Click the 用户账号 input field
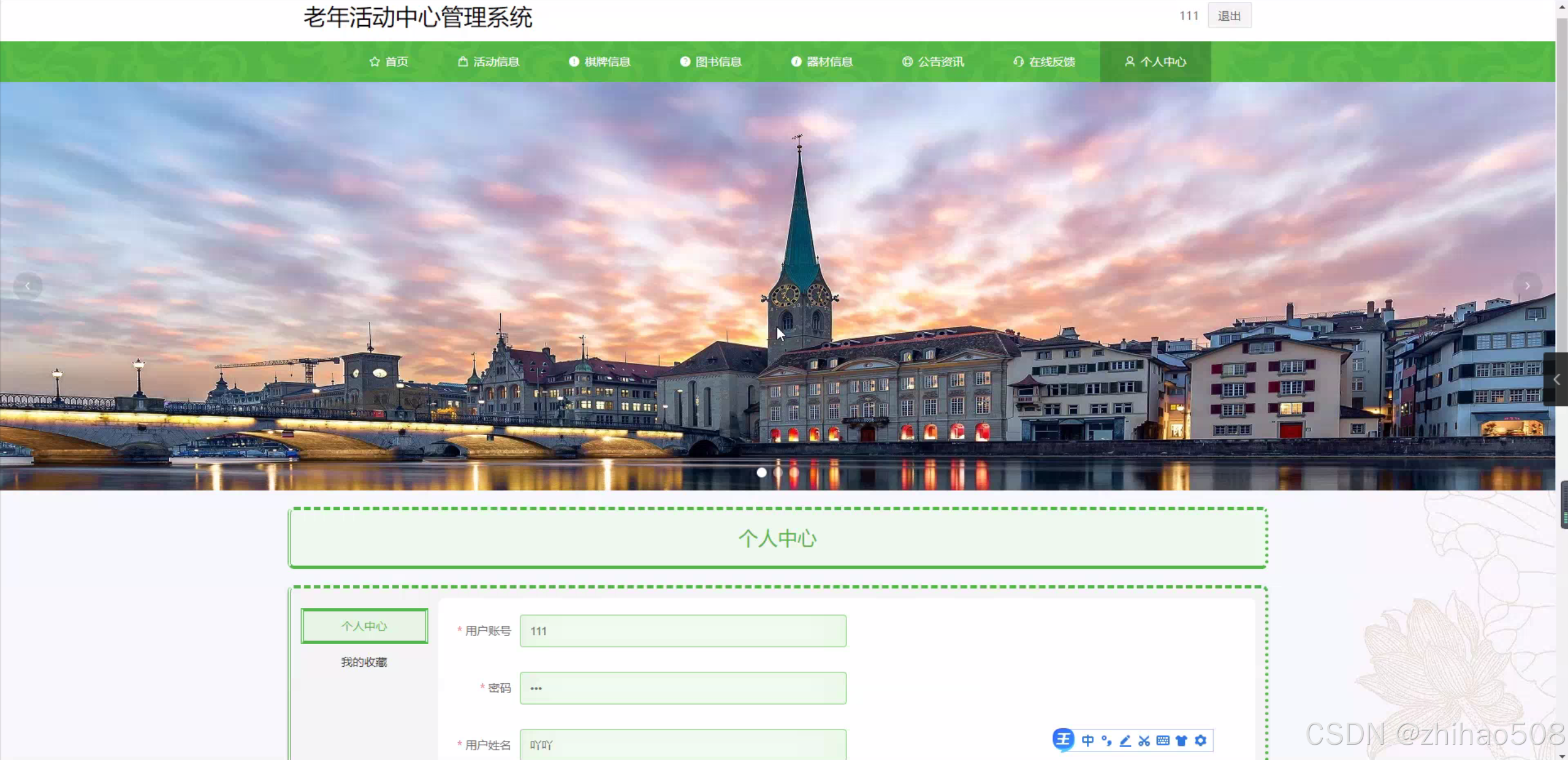This screenshot has width=1568, height=760. click(683, 631)
